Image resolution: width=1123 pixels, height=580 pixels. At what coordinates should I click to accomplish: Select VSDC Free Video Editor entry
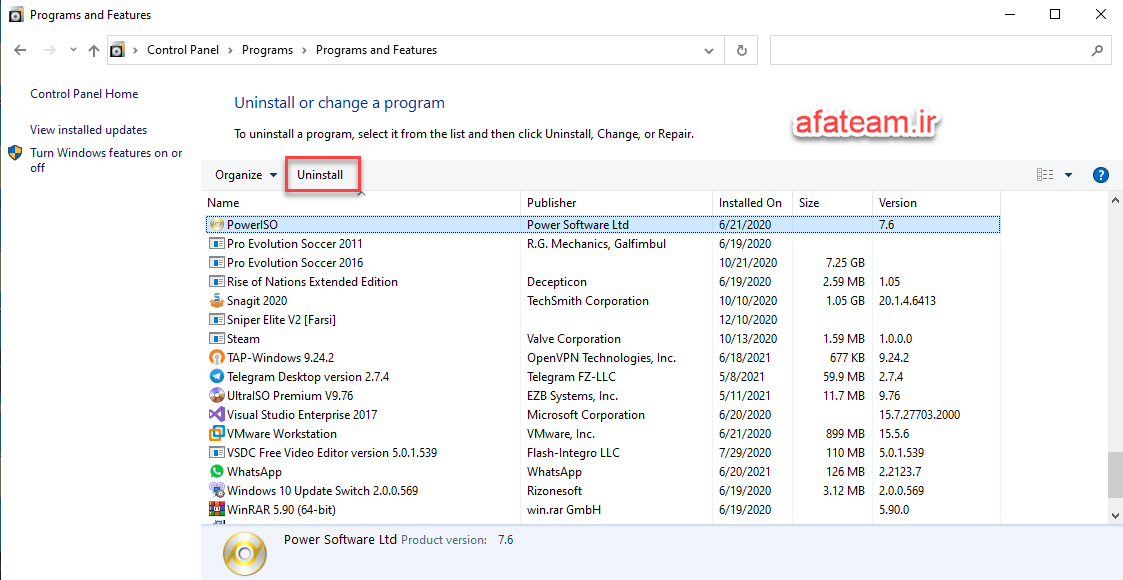coord(602,453)
